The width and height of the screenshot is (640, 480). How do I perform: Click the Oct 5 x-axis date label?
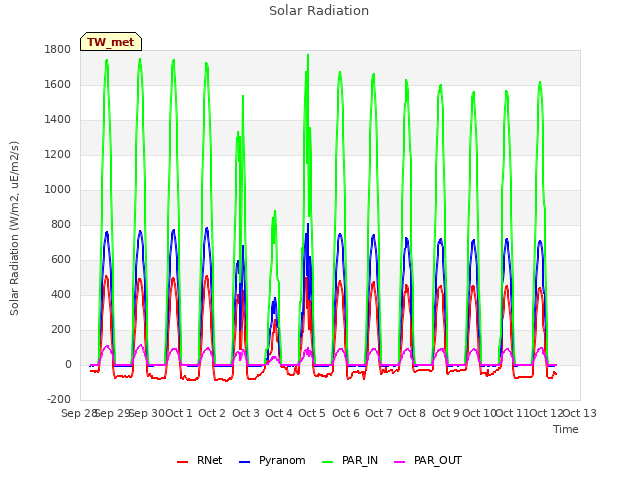(312, 413)
